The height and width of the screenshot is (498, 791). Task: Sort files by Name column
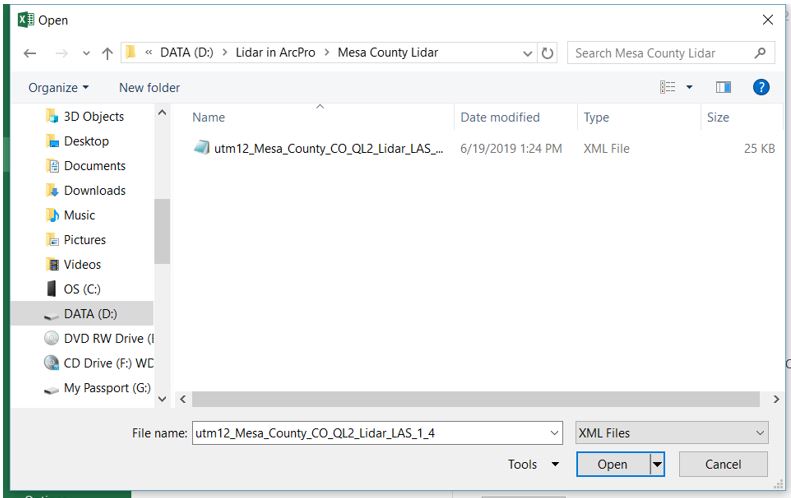click(209, 118)
